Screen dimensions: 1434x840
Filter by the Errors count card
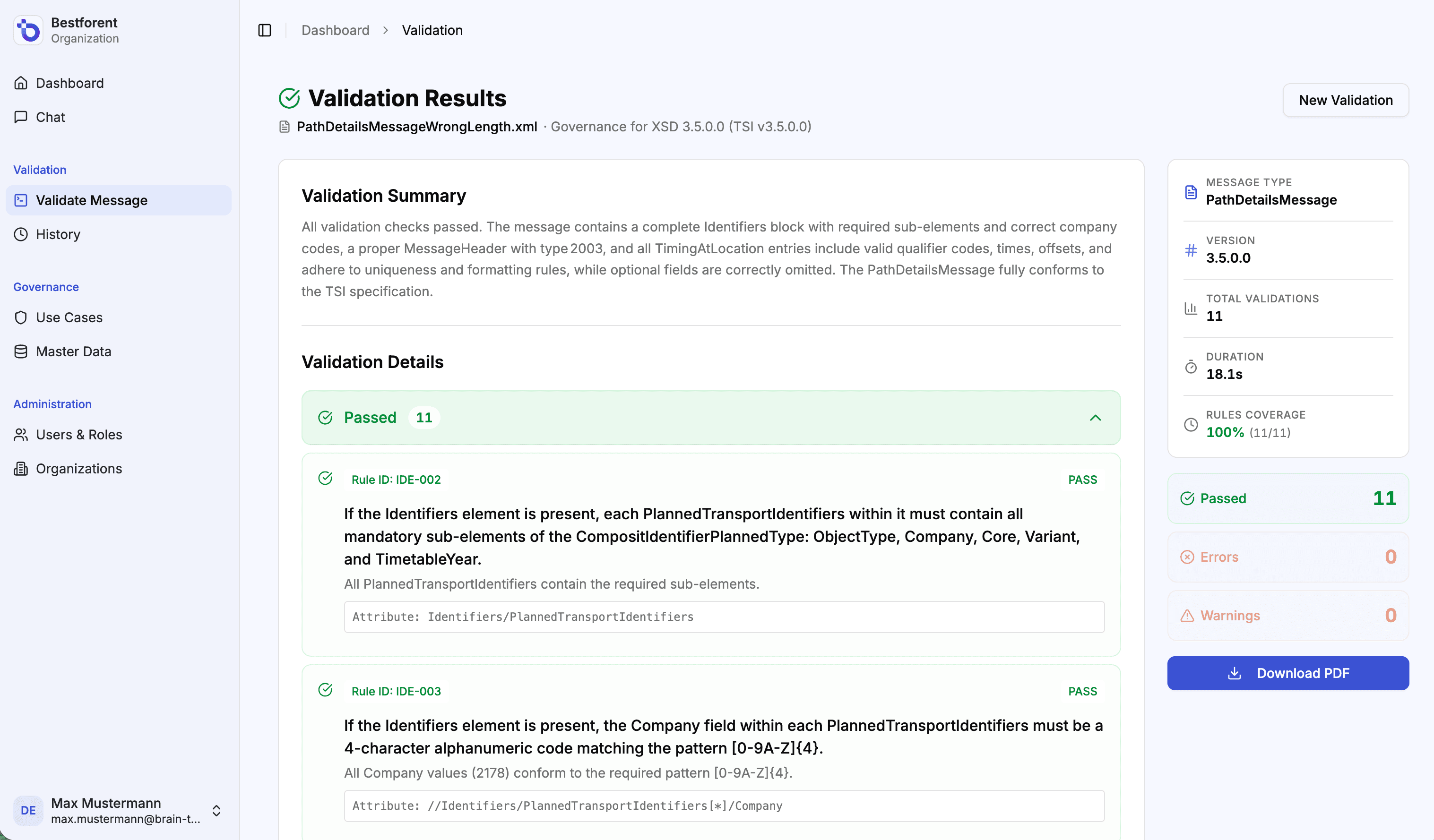pyautogui.click(x=1288, y=557)
